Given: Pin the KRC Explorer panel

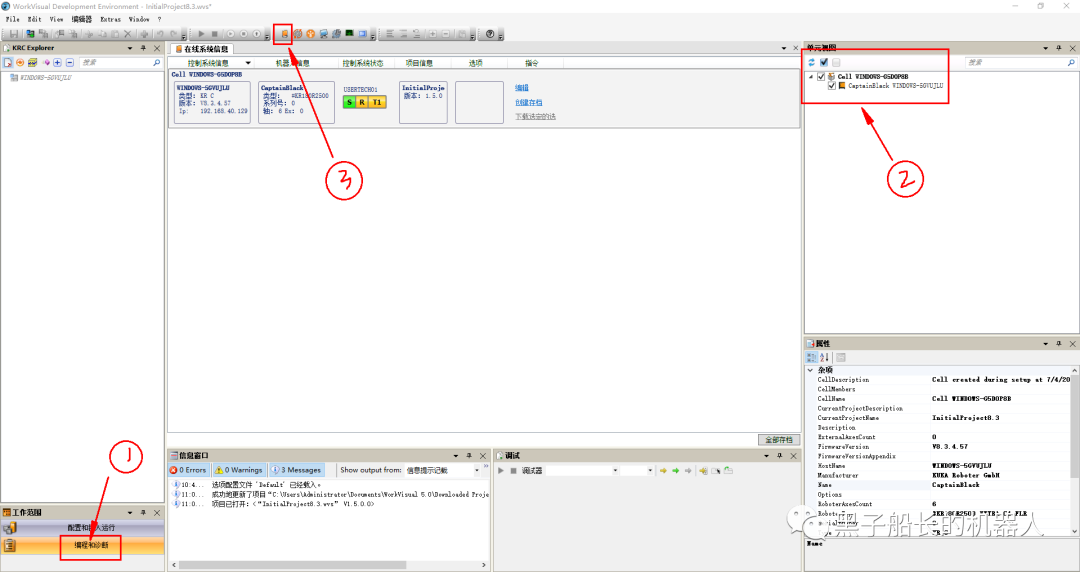Looking at the screenshot, I should [143, 48].
